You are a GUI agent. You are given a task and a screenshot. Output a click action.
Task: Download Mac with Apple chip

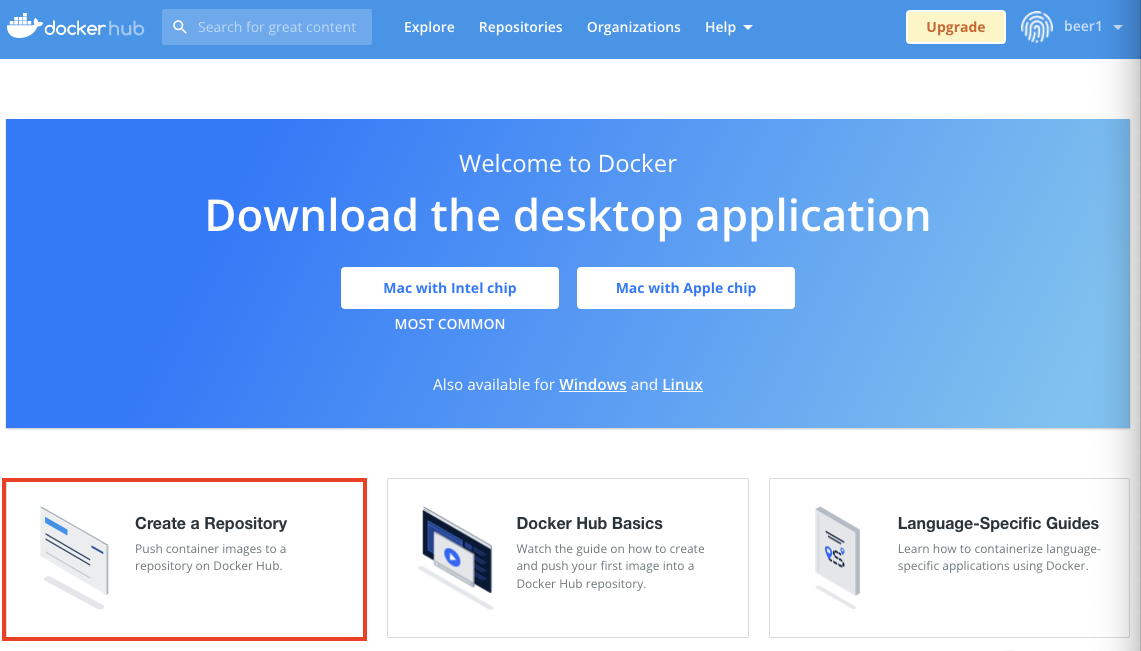[685, 288]
